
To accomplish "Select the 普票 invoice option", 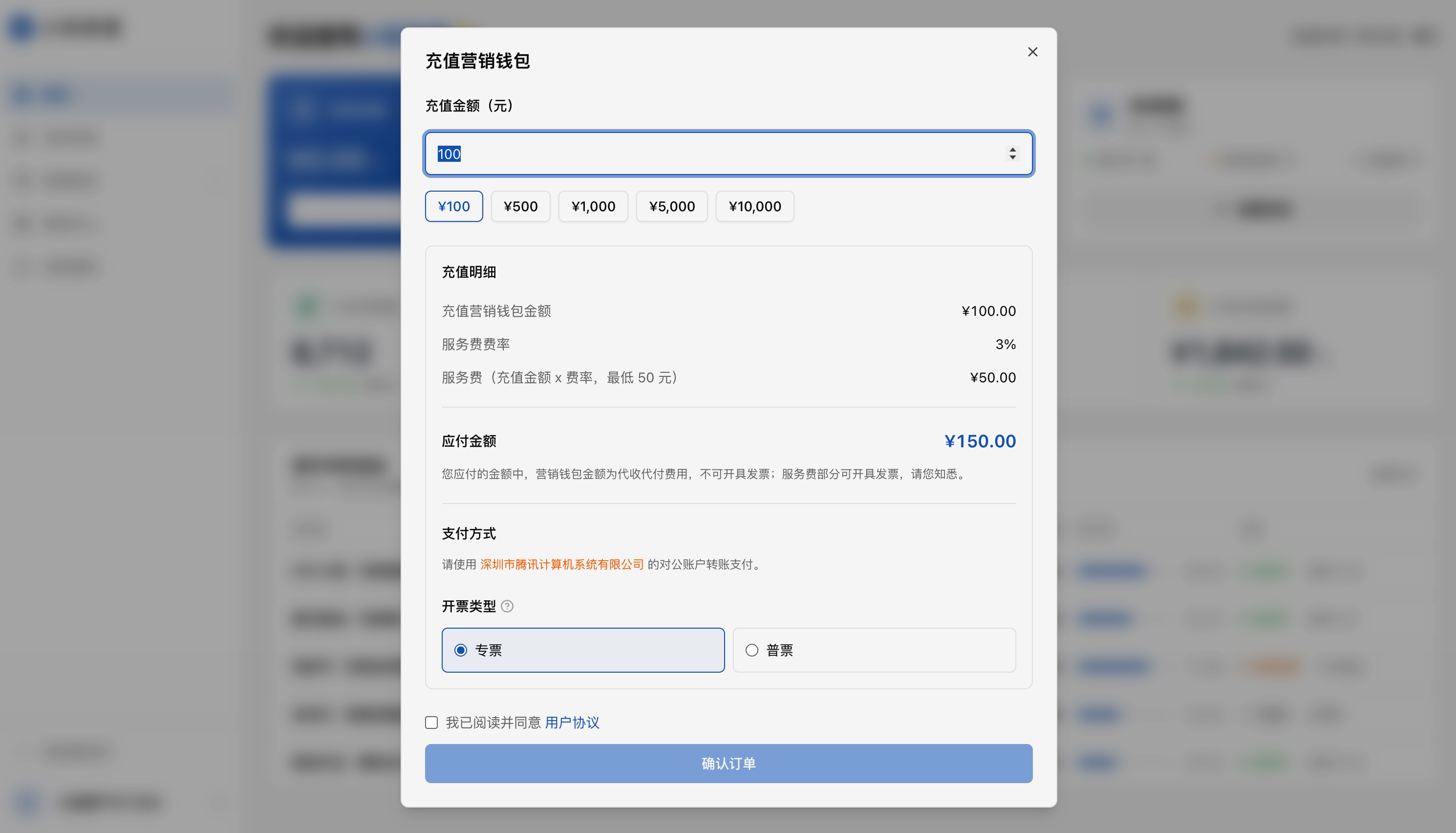I will [874, 651].
